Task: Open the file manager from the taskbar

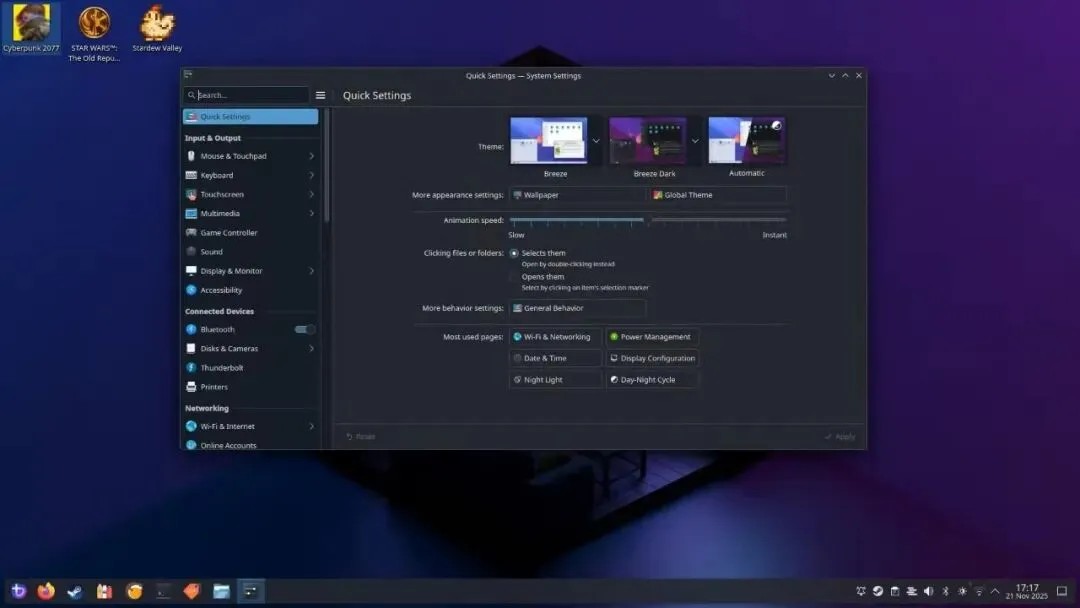Action: pos(221,591)
